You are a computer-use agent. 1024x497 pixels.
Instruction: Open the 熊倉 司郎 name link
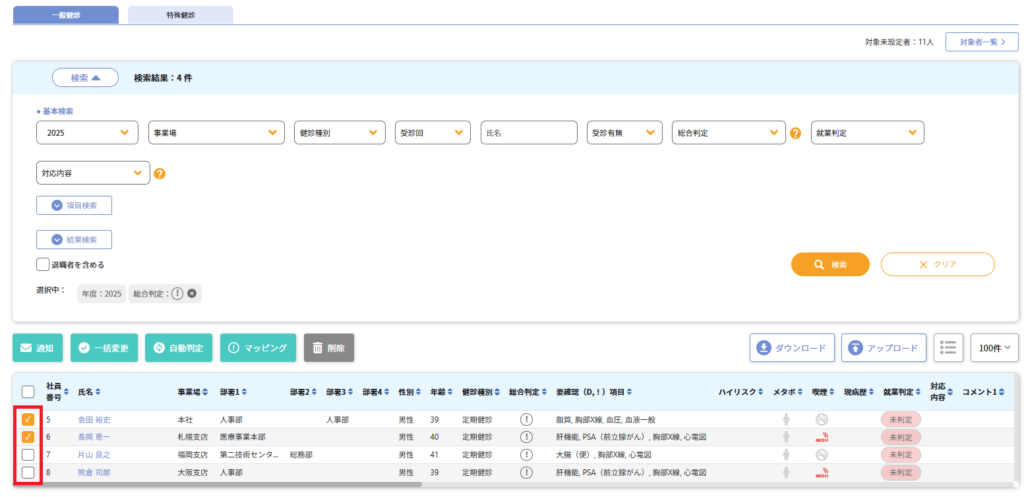(94, 472)
